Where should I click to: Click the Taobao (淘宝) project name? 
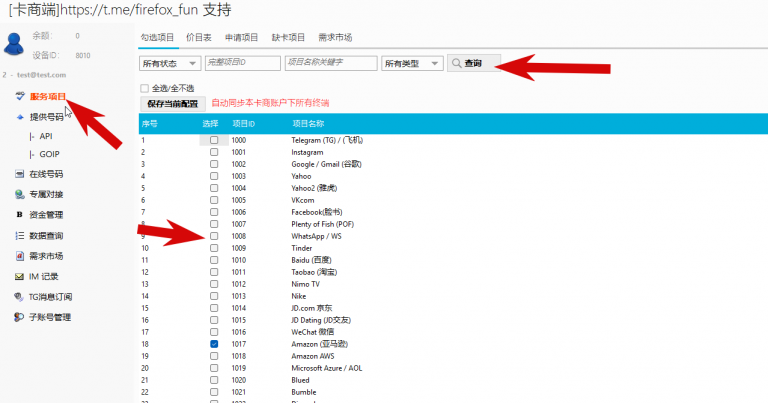(314, 272)
